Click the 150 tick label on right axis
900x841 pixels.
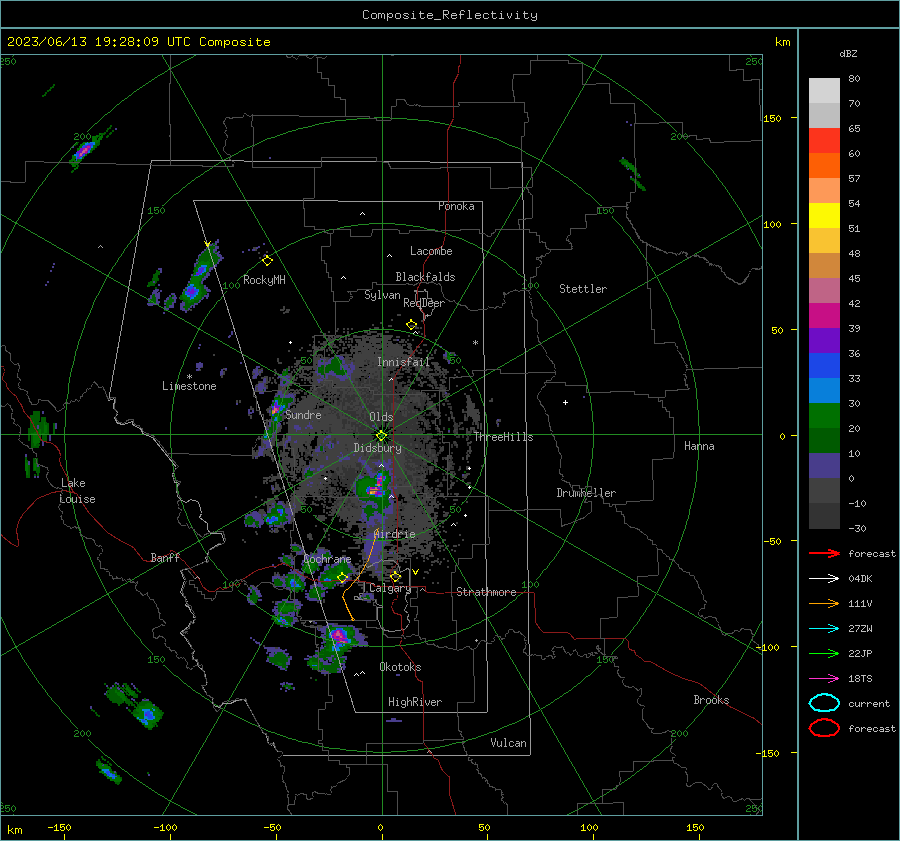pyautogui.click(x=772, y=118)
